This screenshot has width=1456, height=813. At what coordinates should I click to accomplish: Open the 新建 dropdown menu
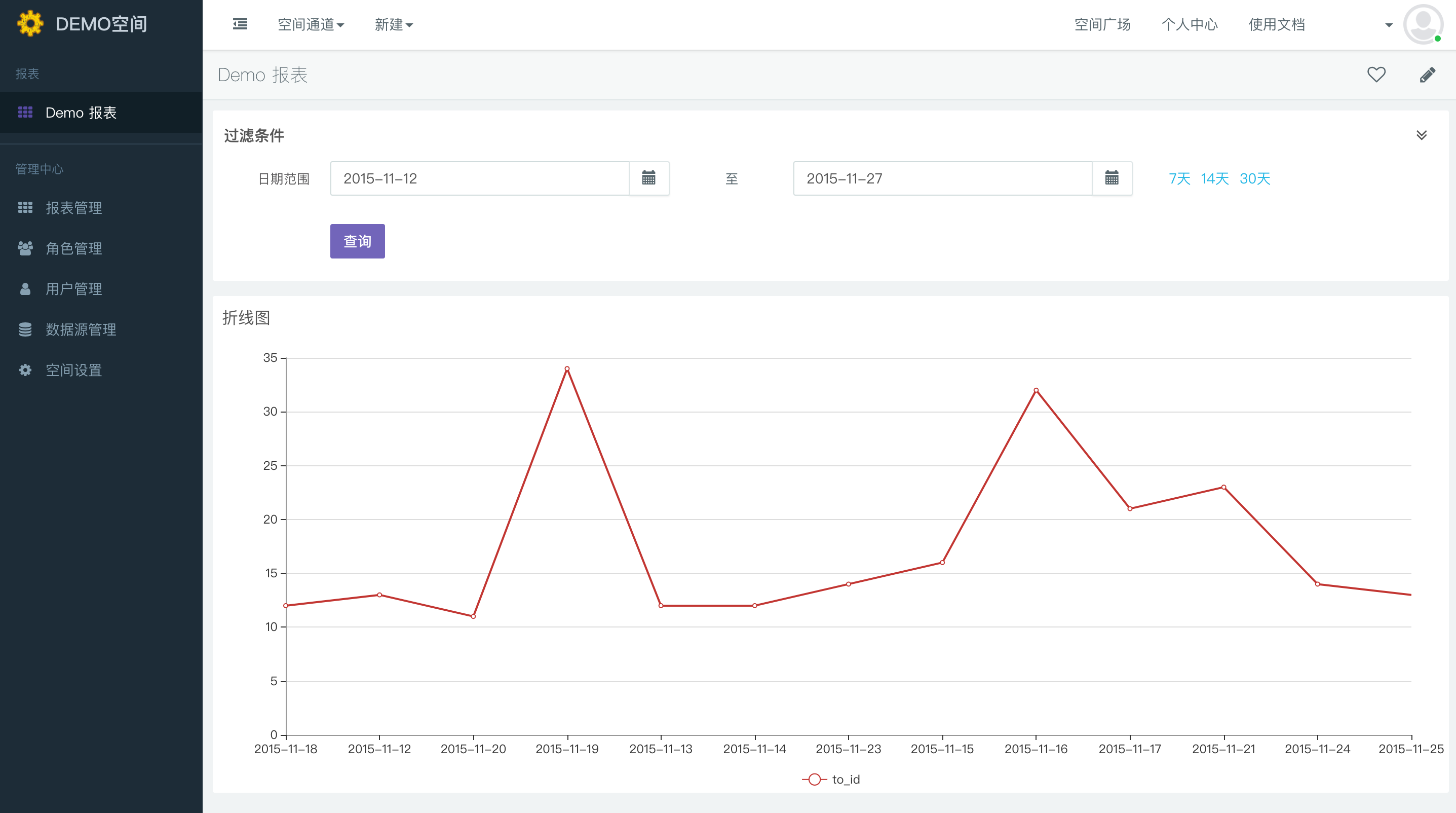(x=394, y=24)
